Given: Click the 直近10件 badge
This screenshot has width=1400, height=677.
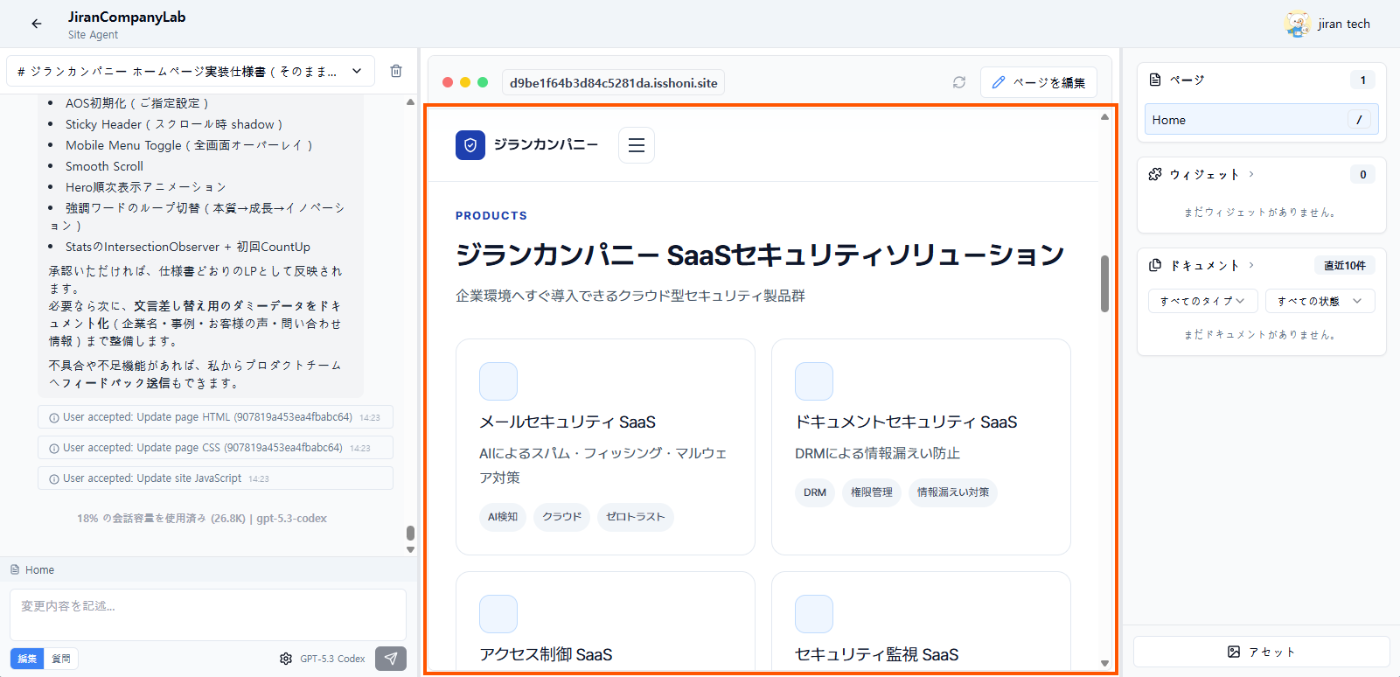Looking at the screenshot, I should pyautogui.click(x=1345, y=265).
